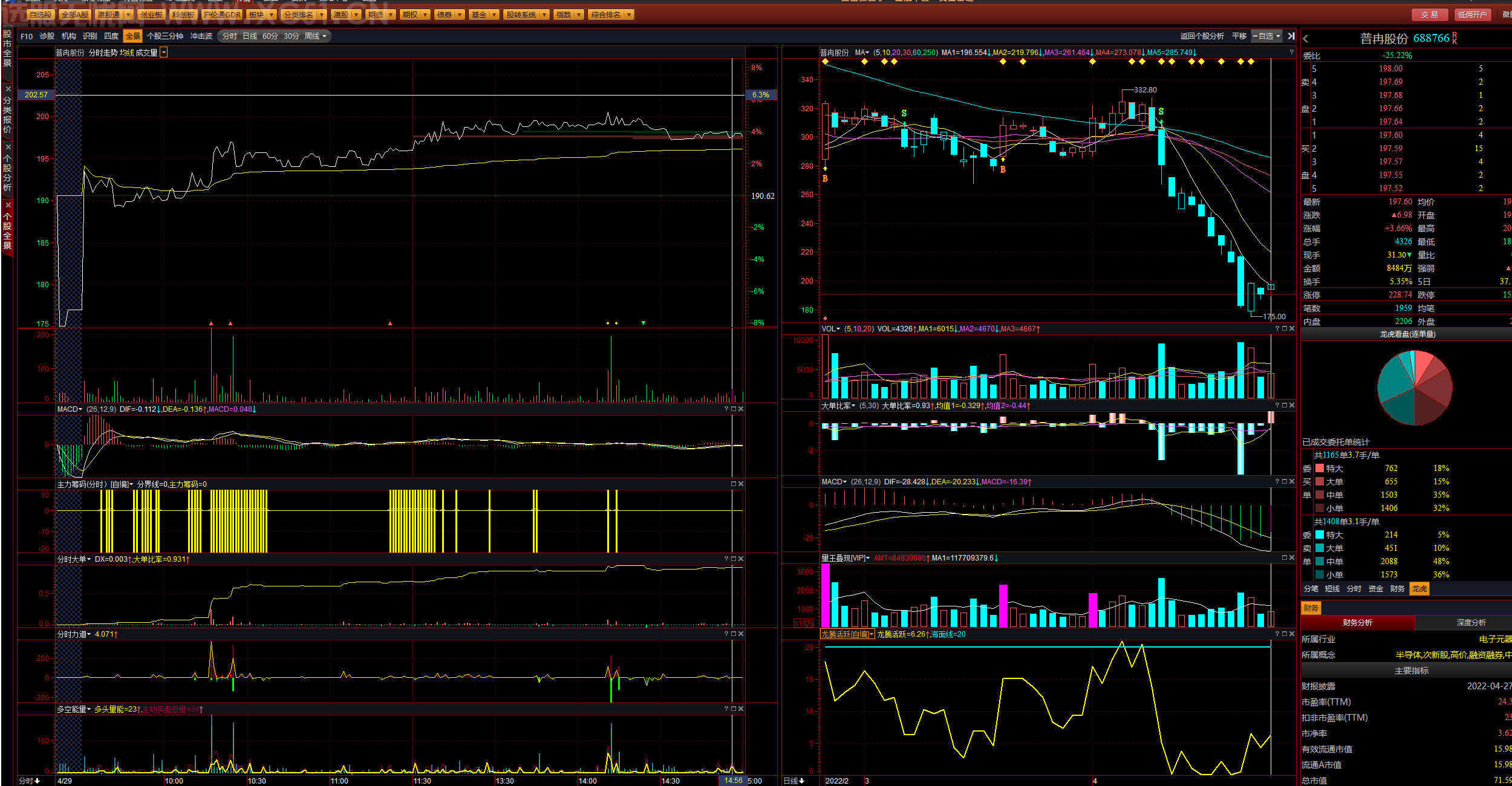The height and width of the screenshot is (786, 1512).
Task: Close the 大单比率 indicator panel
Action: [1292, 406]
